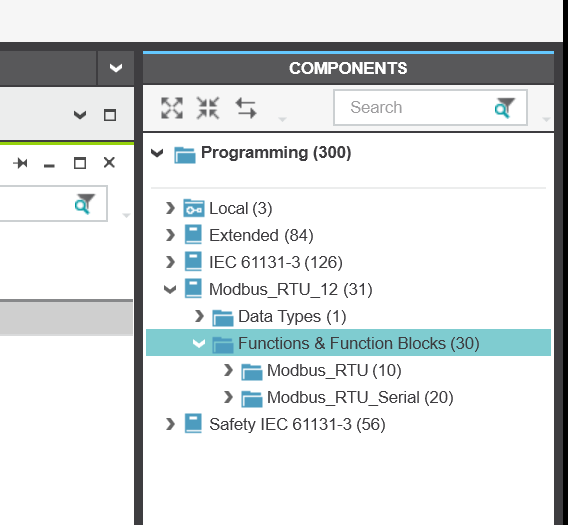The width and height of the screenshot is (568, 525).
Task: Click the search filter icon in left panel search box
Action: pyautogui.click(x=85, y=204)
